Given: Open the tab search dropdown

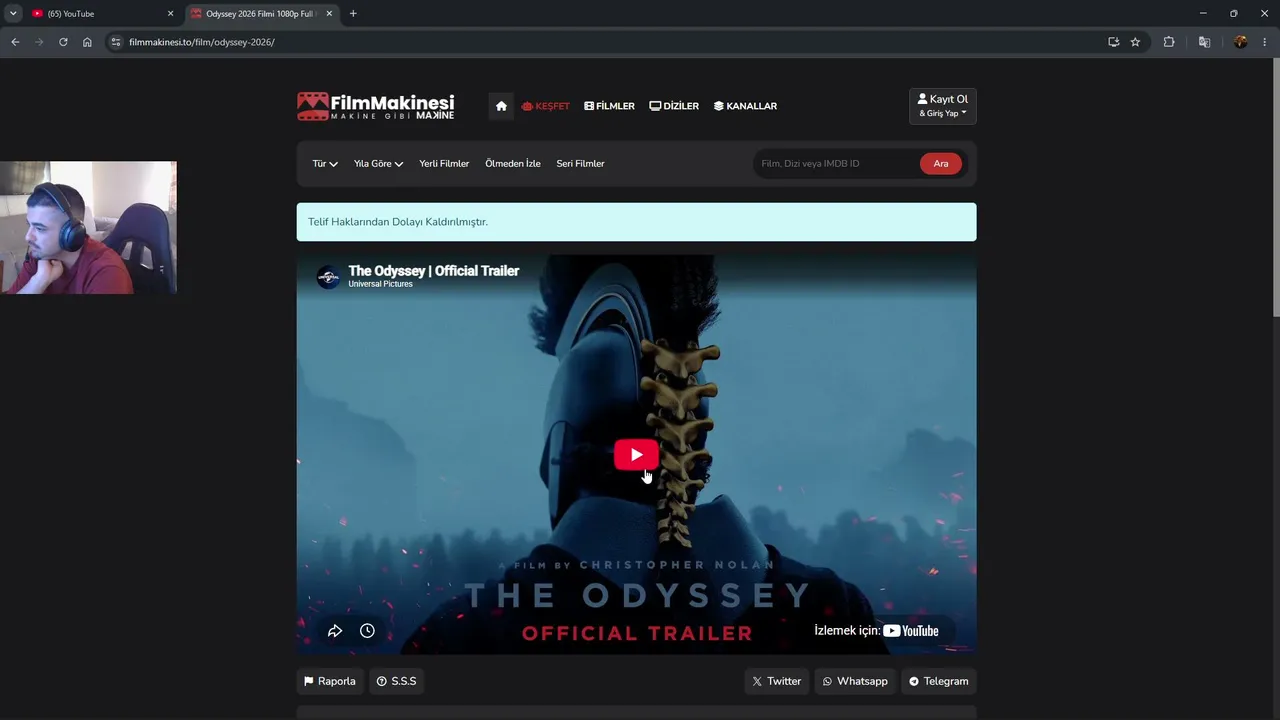Looking at the screenshot, I should tap(13, 14).
